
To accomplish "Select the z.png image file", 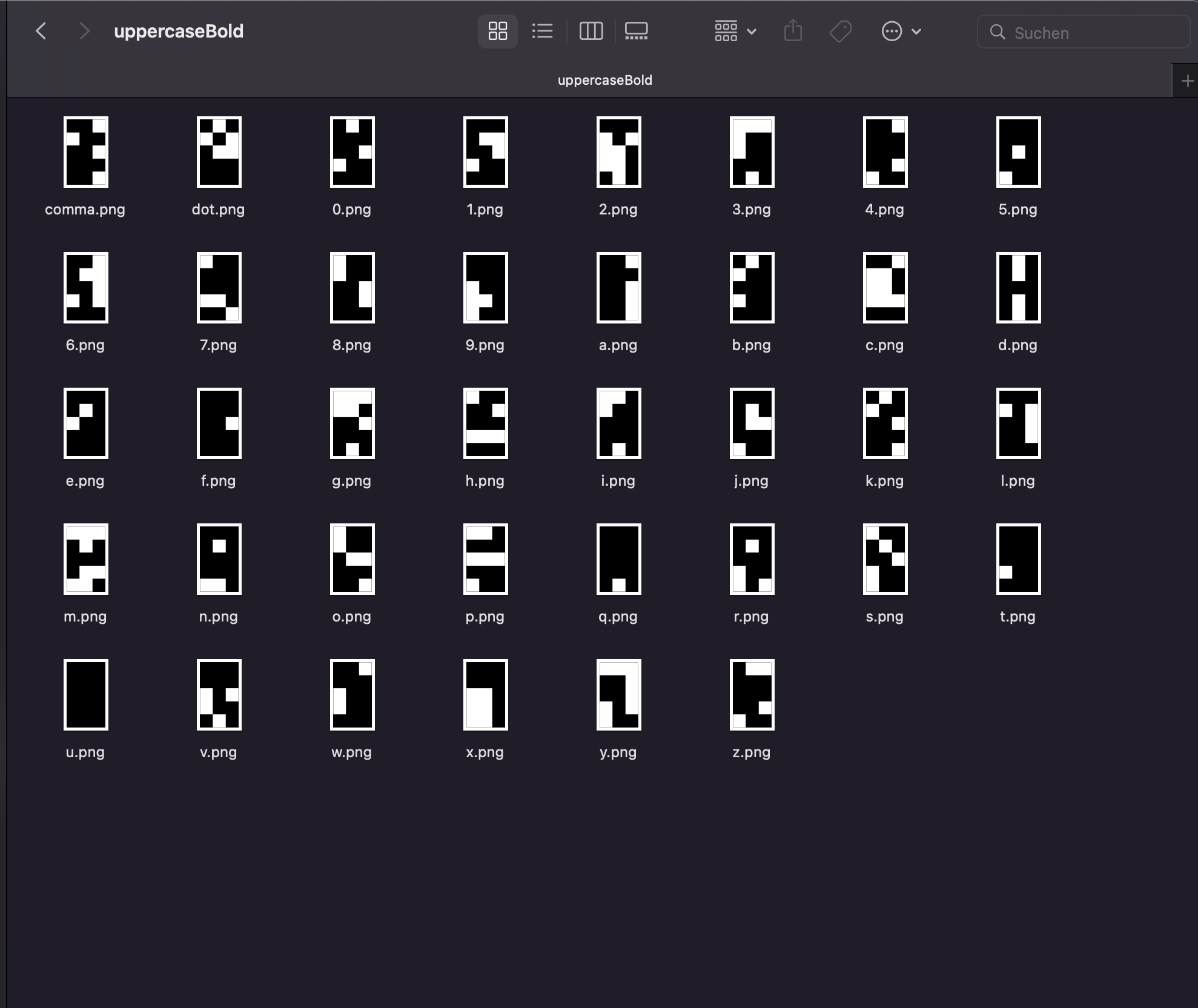I will (x=752, y=695).
